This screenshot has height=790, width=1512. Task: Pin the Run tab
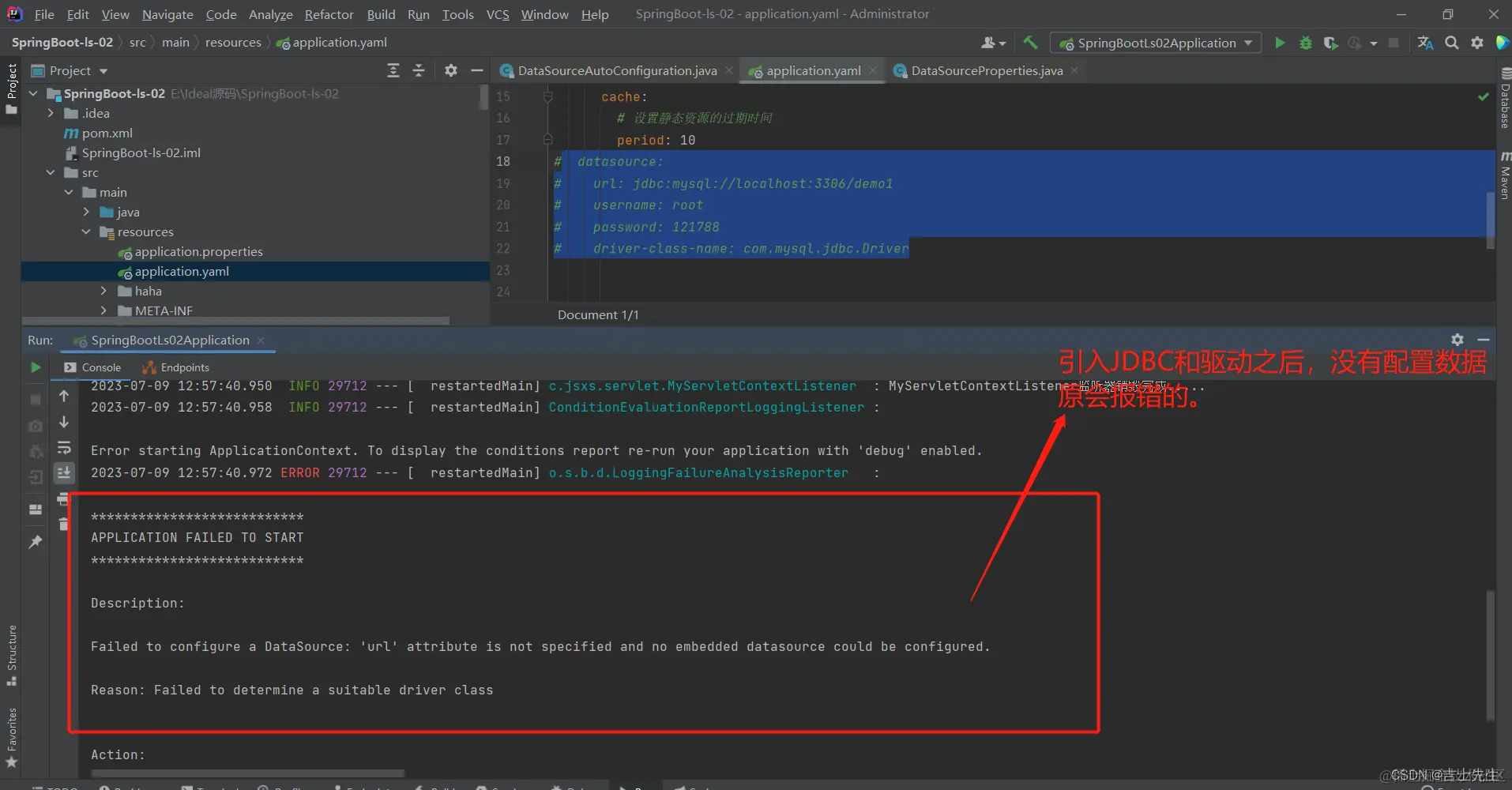coord(36,542)
